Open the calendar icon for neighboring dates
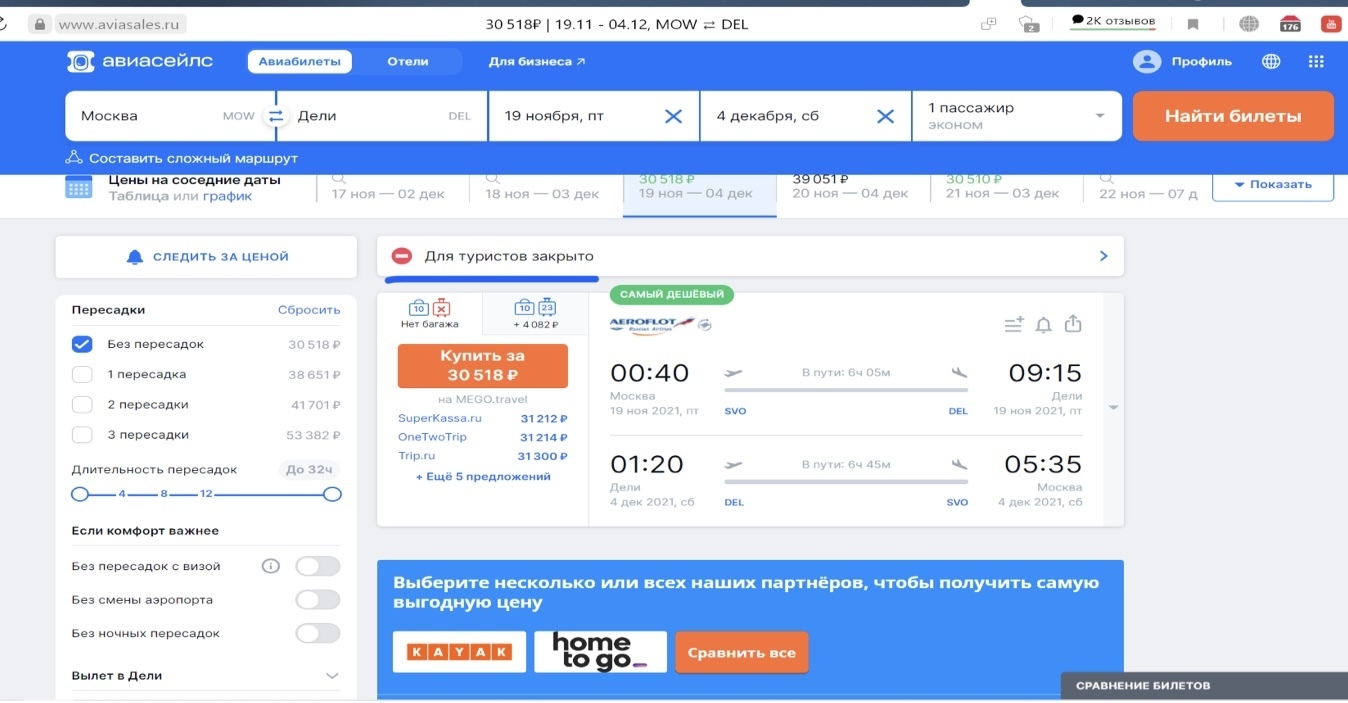1348x703 pixels. click(79, 188)
